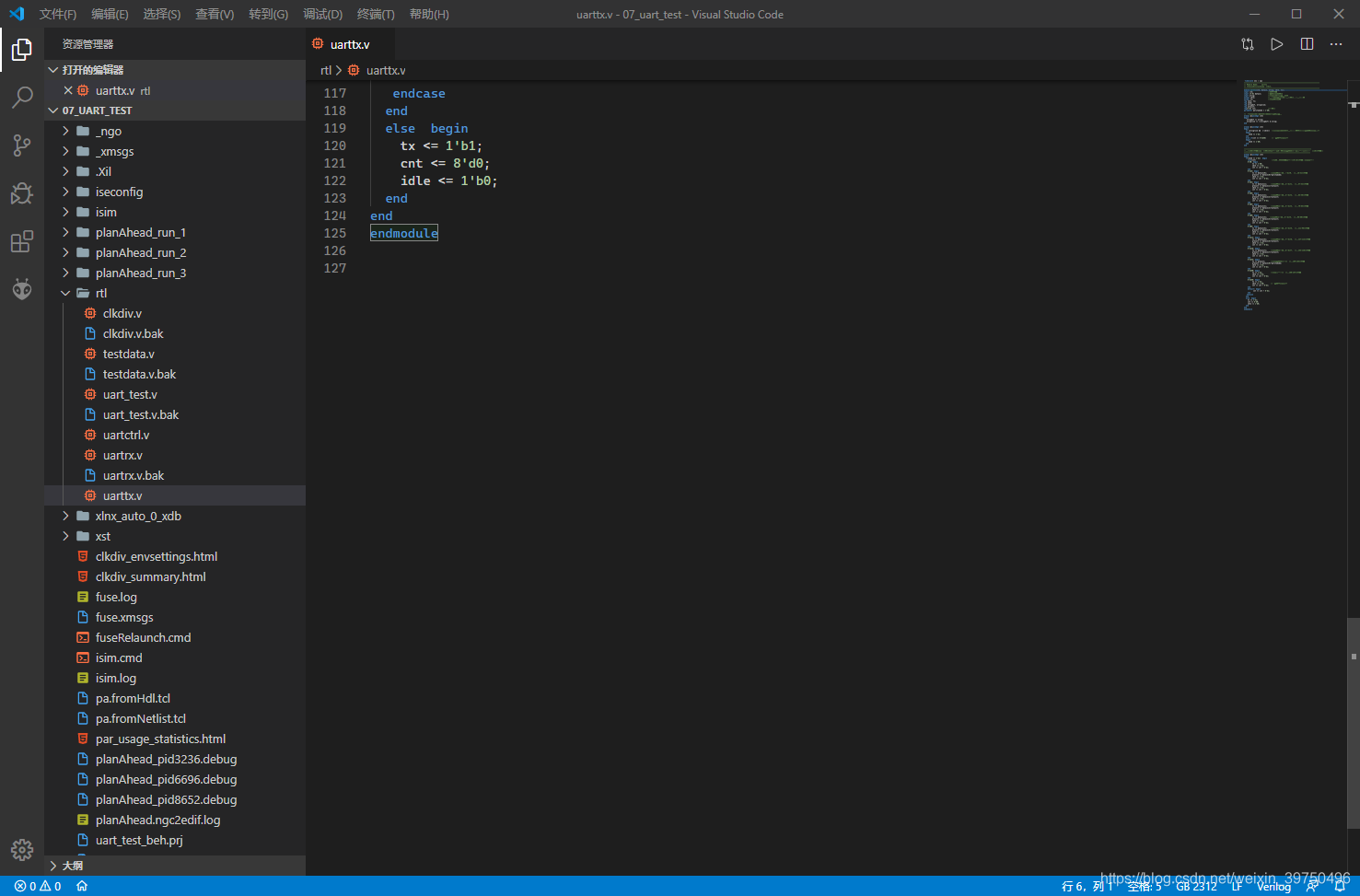Expand the planAhead_run_2 folder
The height and width of the screenshot is (896, 1360).
pos(175,252)
